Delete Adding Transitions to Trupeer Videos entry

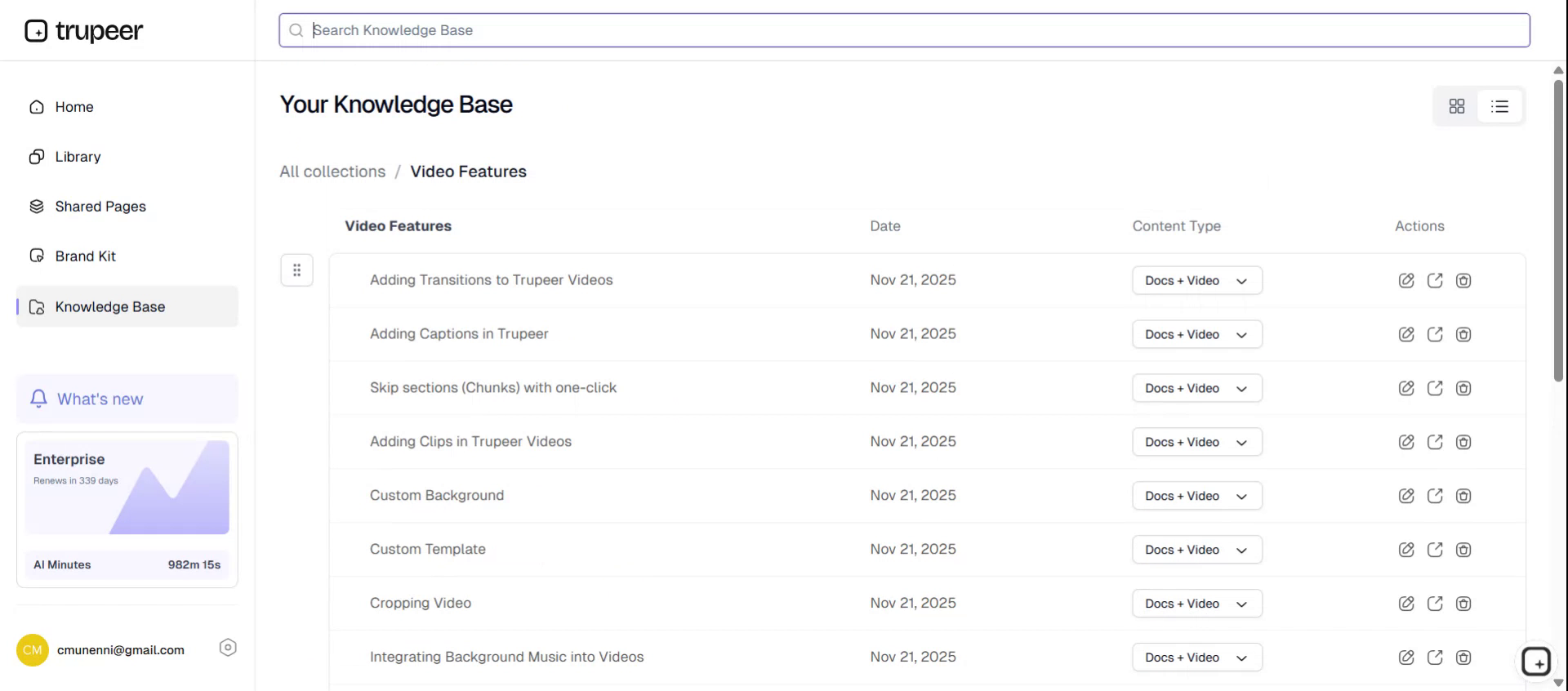point(1463,280)
